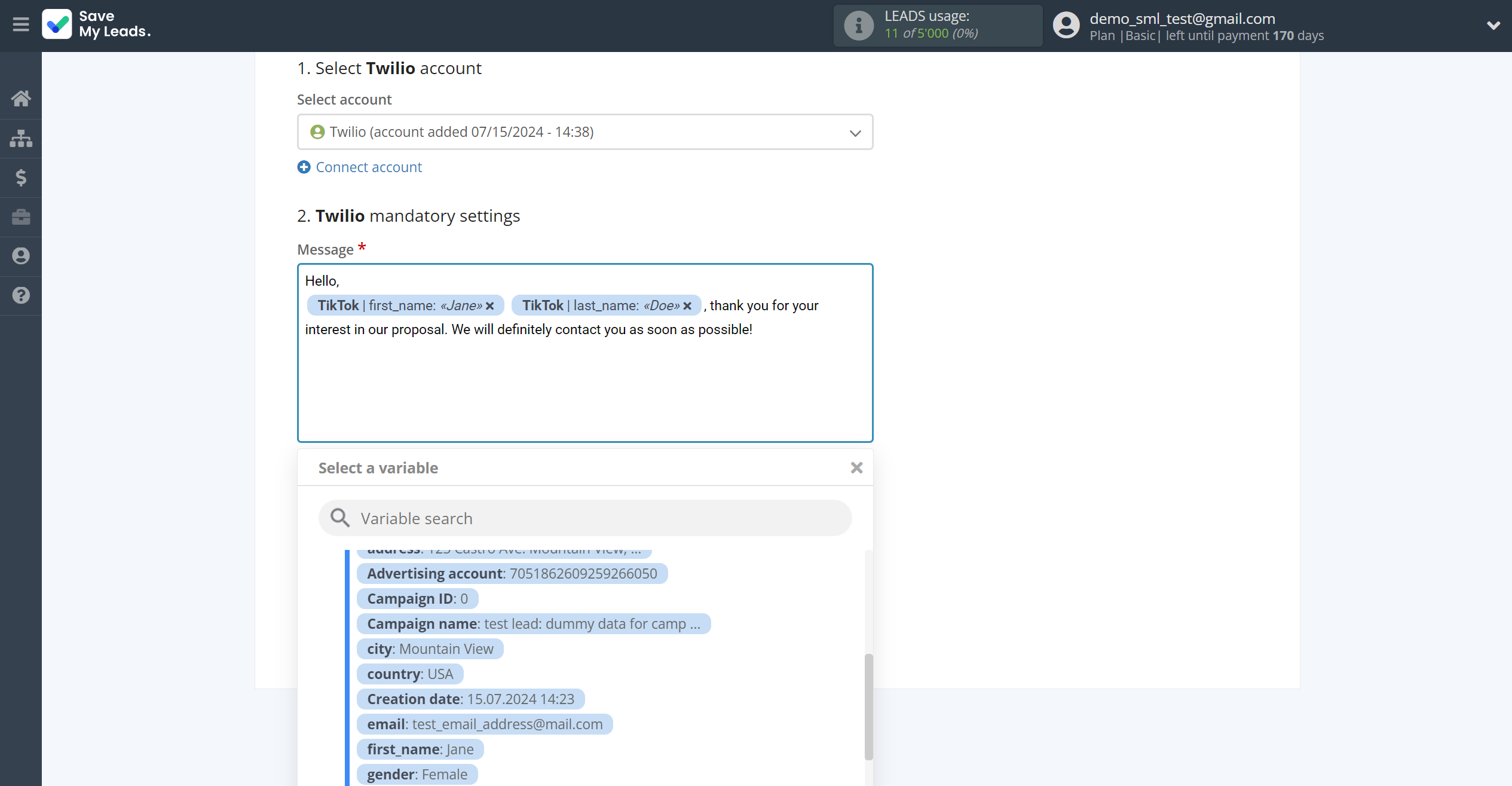Close the Select a variable panel
This screenshot has width=1512, height=786.
[856, 468]
